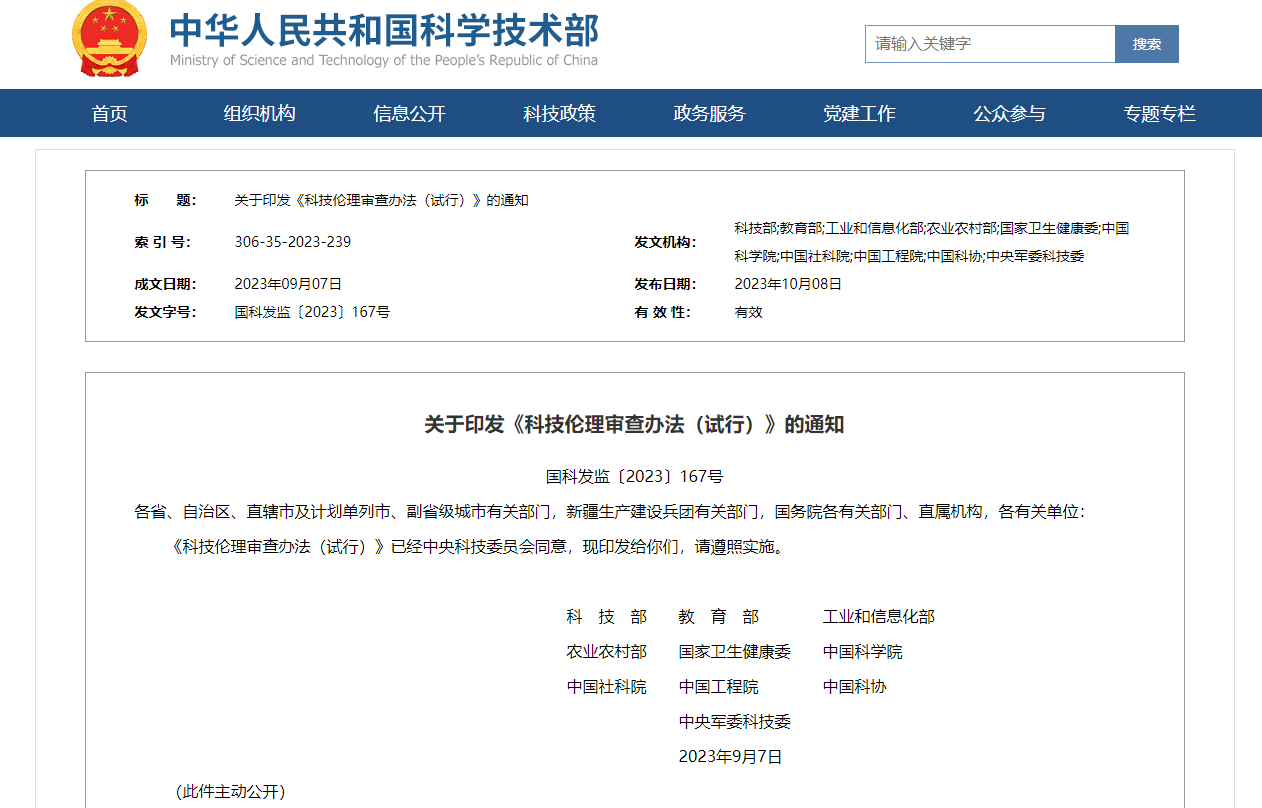
Task: Click the document title in metadata table
Action: pos(381,200)
